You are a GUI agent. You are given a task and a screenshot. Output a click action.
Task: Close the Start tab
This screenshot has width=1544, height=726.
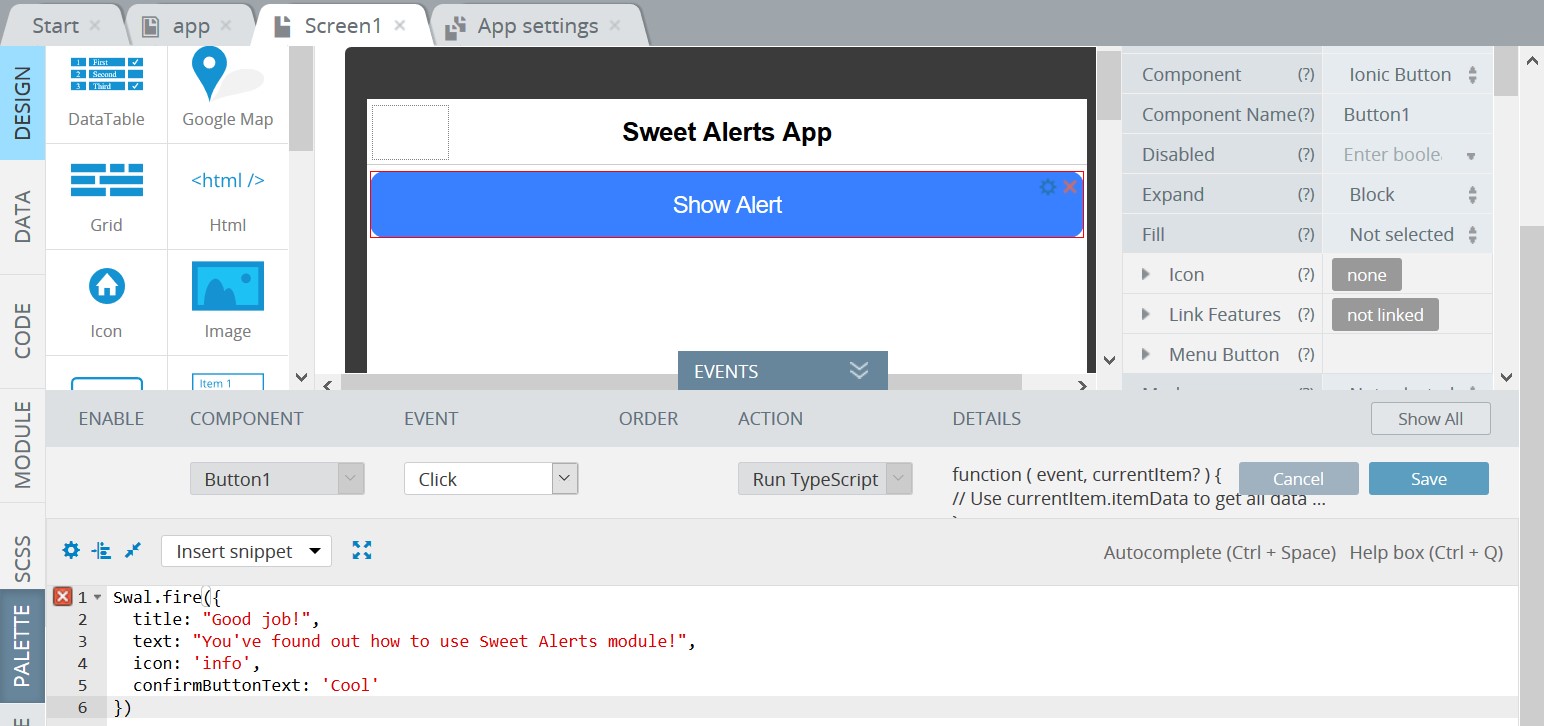pyautogui.click(x=95, y=25)
